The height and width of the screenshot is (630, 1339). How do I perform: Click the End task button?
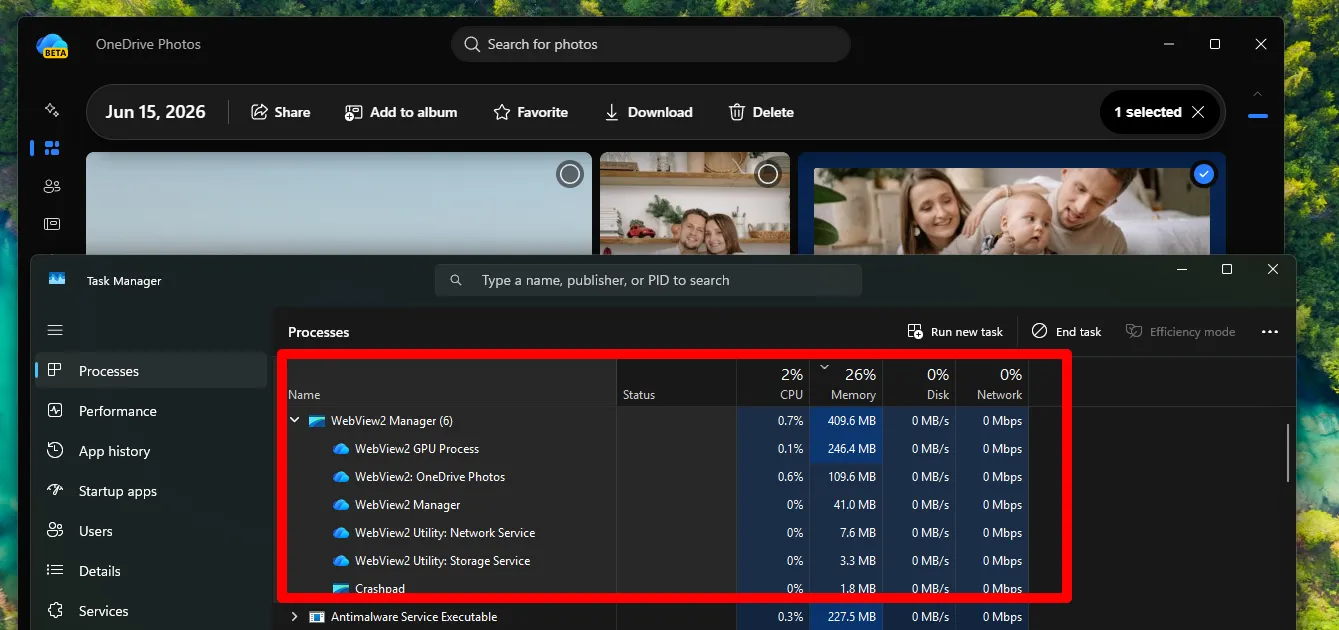pyautogui.click(x=1066, y=332)
